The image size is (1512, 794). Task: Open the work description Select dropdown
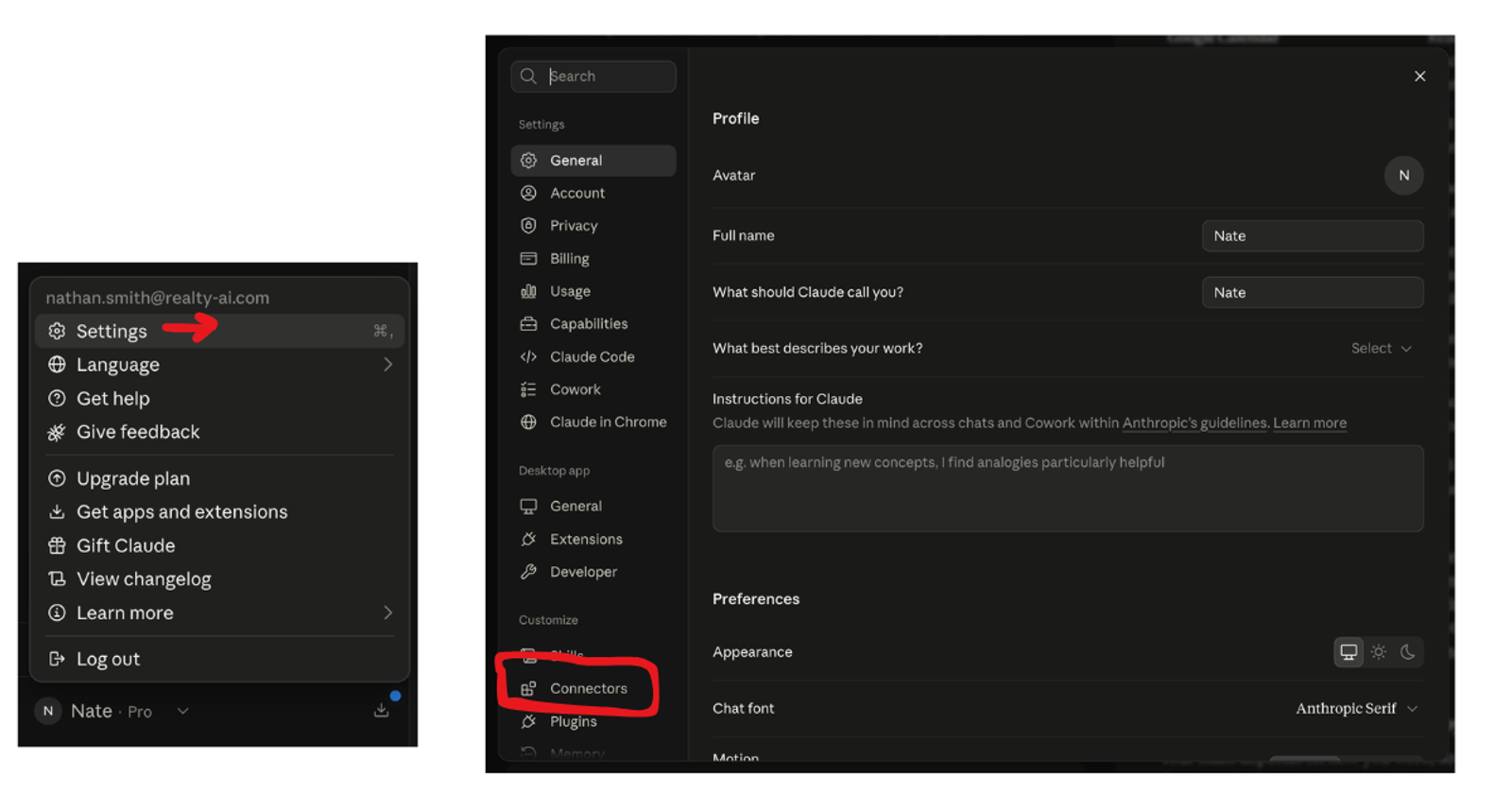[x=1381, y=349]
